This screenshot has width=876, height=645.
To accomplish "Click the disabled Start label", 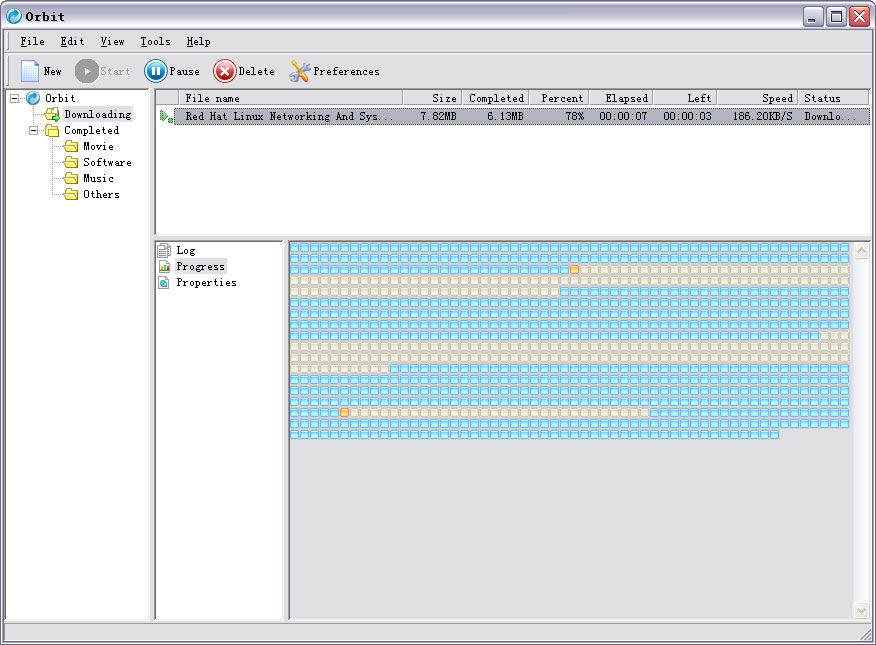I will (x=115, y=71).
